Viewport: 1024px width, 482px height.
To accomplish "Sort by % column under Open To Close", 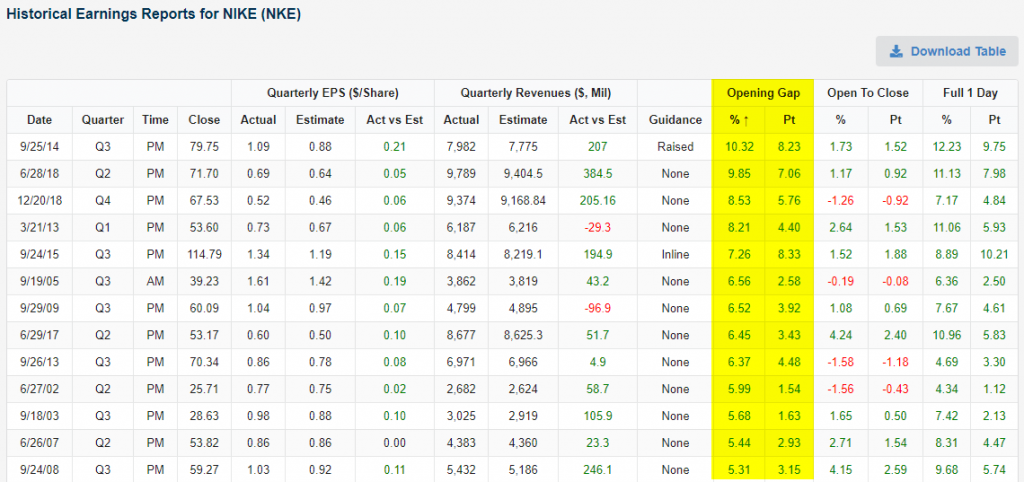I will (x=840, y=120).
